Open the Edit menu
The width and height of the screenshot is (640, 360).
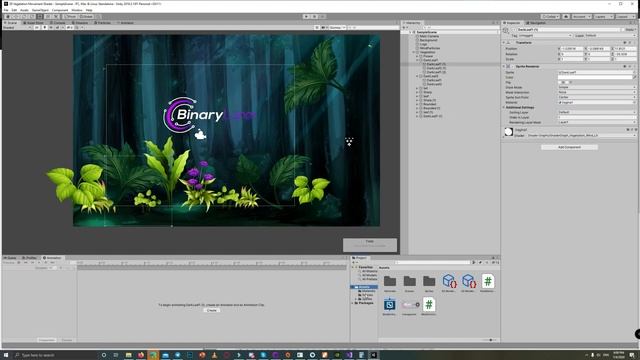14,10
